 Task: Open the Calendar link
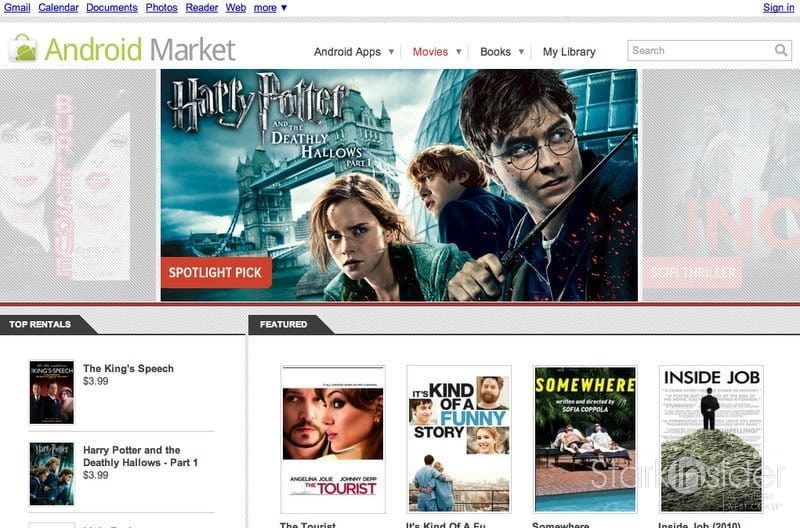[x=58, y=8]
